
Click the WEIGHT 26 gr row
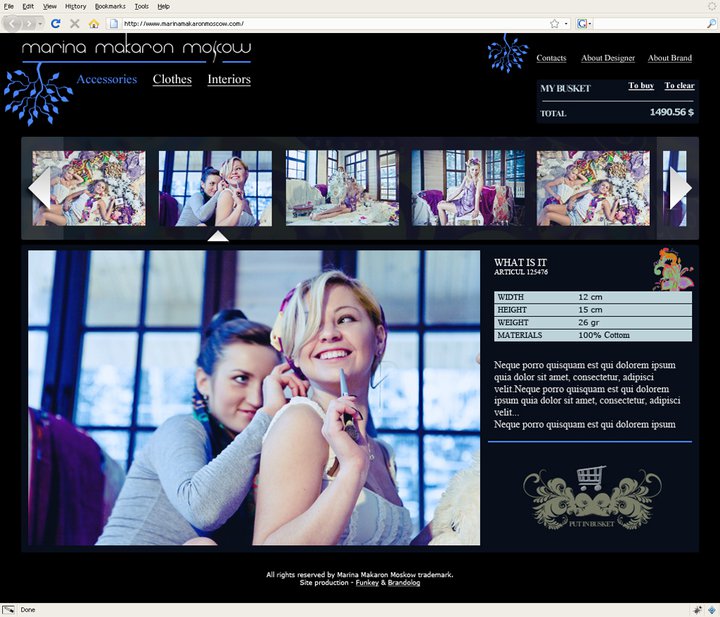pos(593,322)
